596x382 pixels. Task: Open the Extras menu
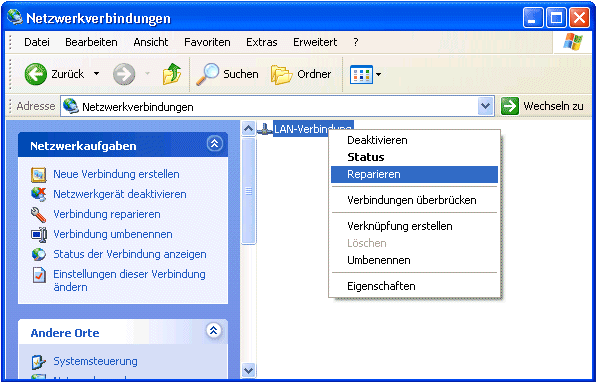click(262, 42)
